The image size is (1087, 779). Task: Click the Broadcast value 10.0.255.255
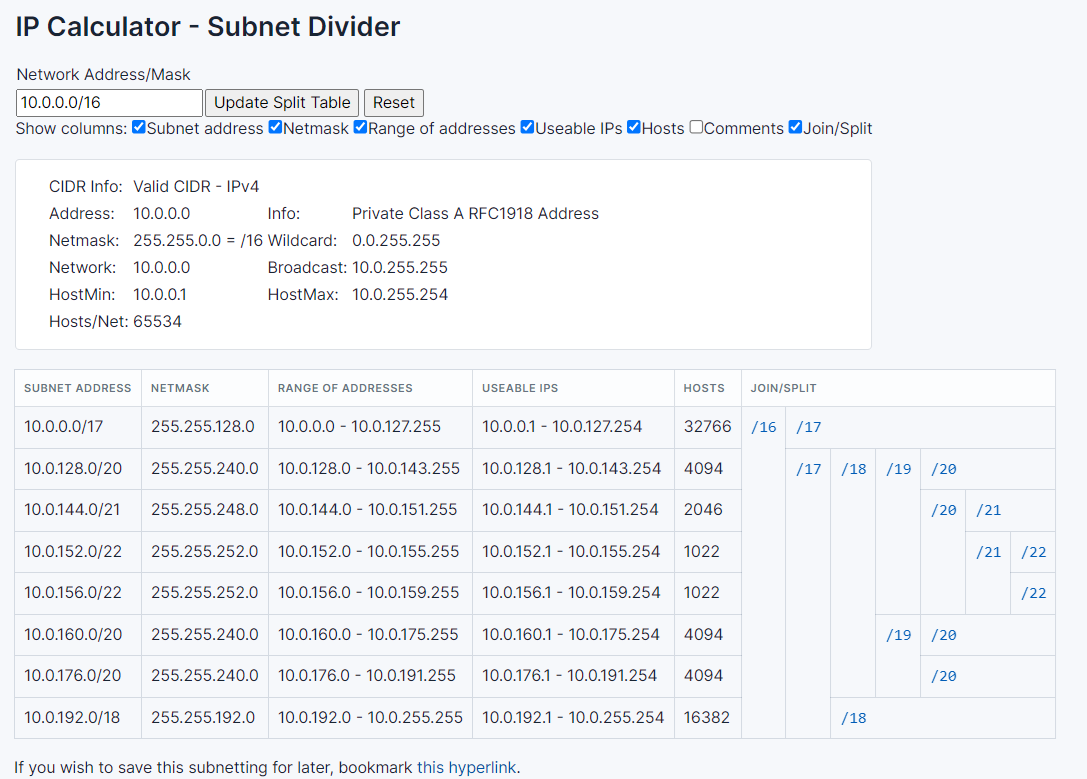400,268
